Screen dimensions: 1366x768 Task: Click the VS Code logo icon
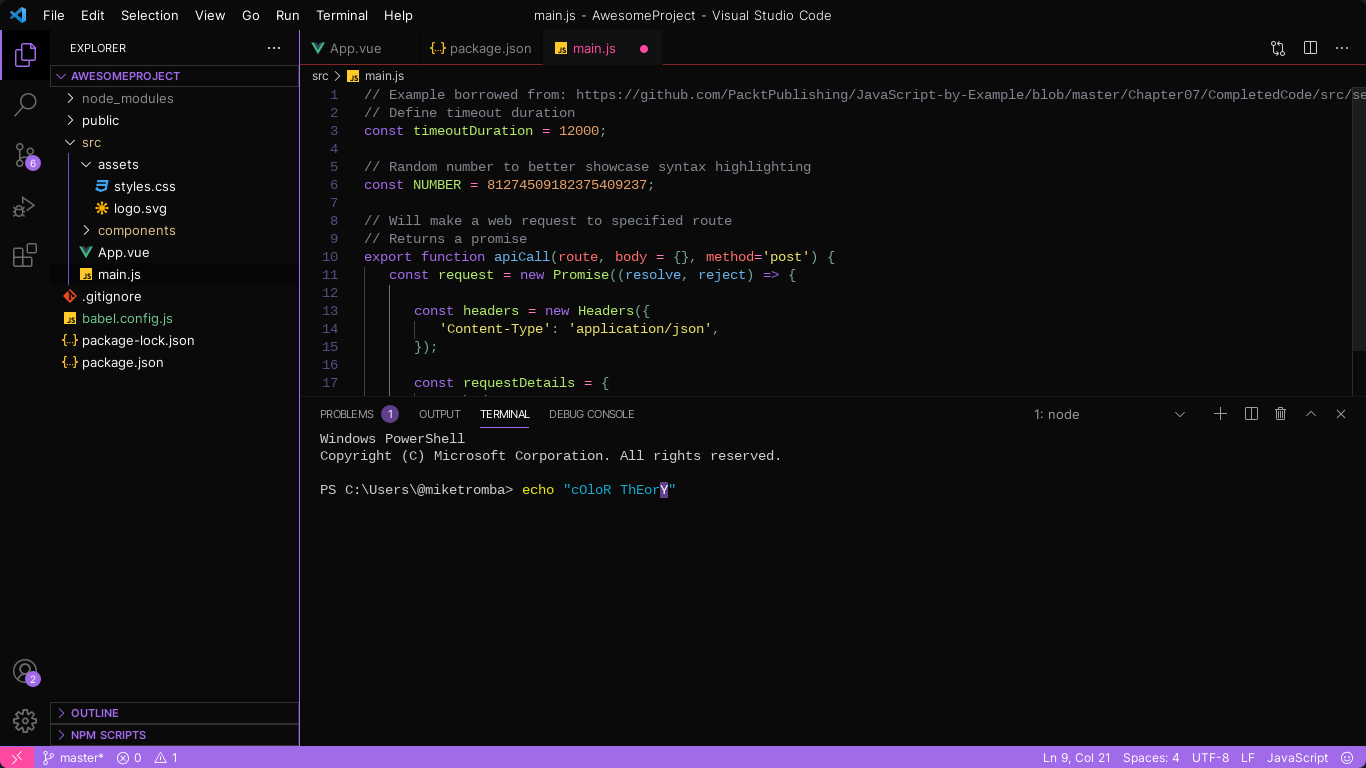pos(18,15)
